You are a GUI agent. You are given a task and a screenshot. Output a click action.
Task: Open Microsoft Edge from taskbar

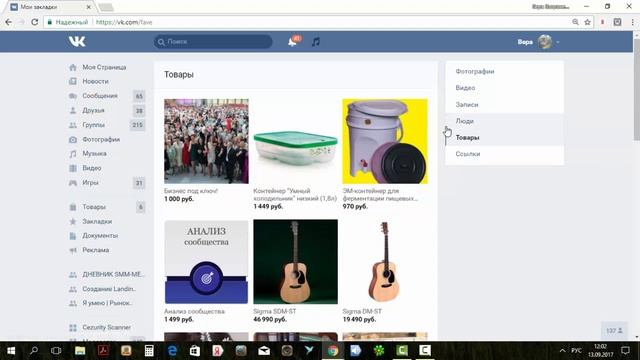[x=172, y=351]
